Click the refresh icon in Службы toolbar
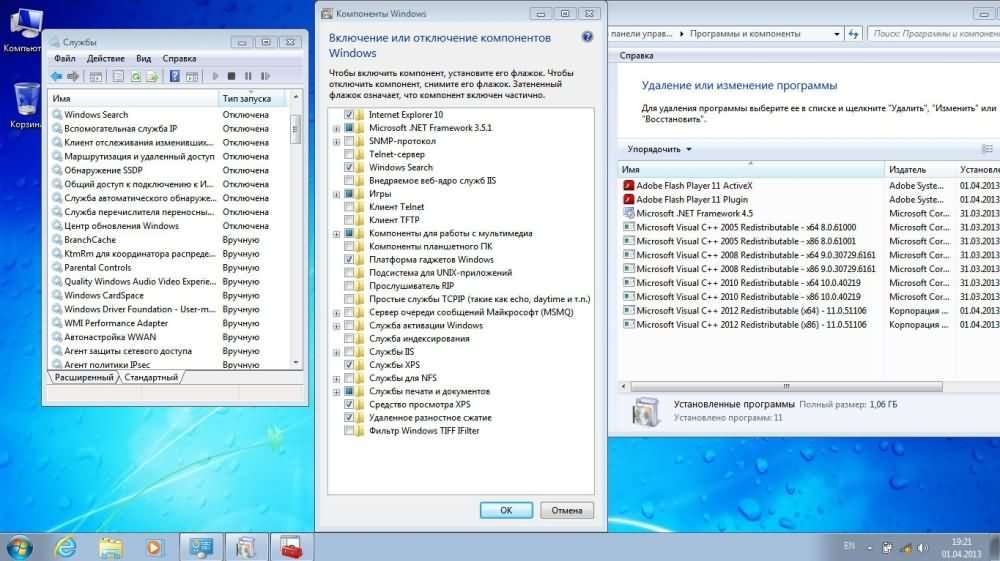The width and height of the screenshot is (1000, 561). click(135, 76)
